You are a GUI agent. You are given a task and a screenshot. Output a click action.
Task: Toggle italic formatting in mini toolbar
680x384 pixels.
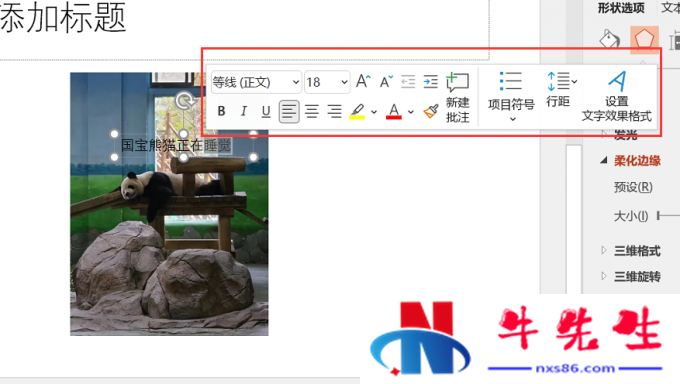[244, 111]
